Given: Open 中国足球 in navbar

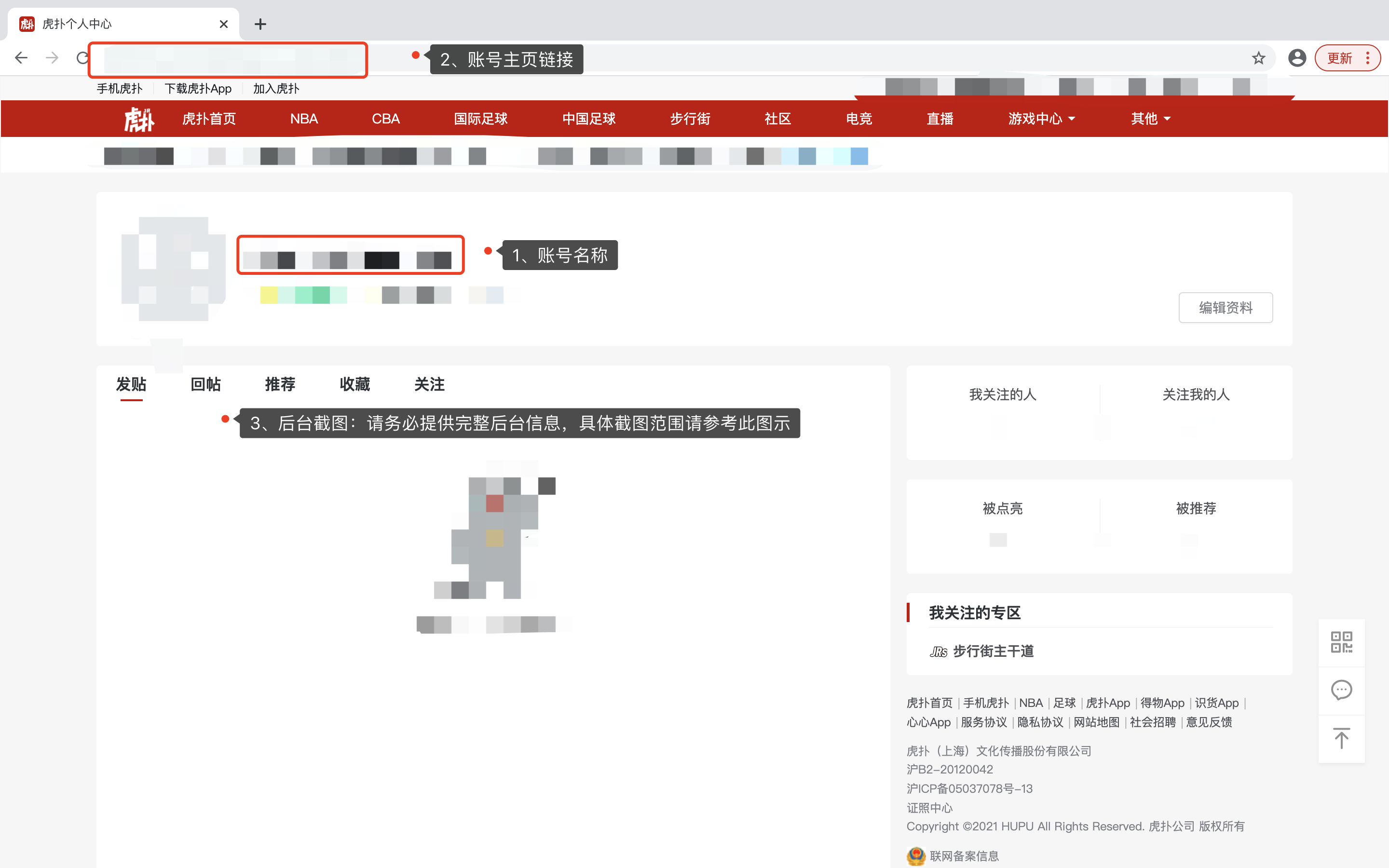Looking at the screenshot, I should (x=589, y=119).
